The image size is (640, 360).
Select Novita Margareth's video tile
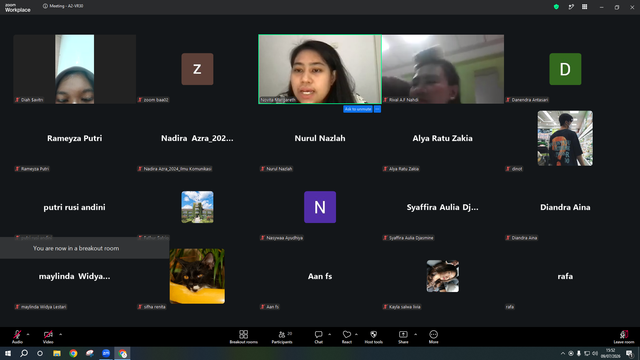320,69
